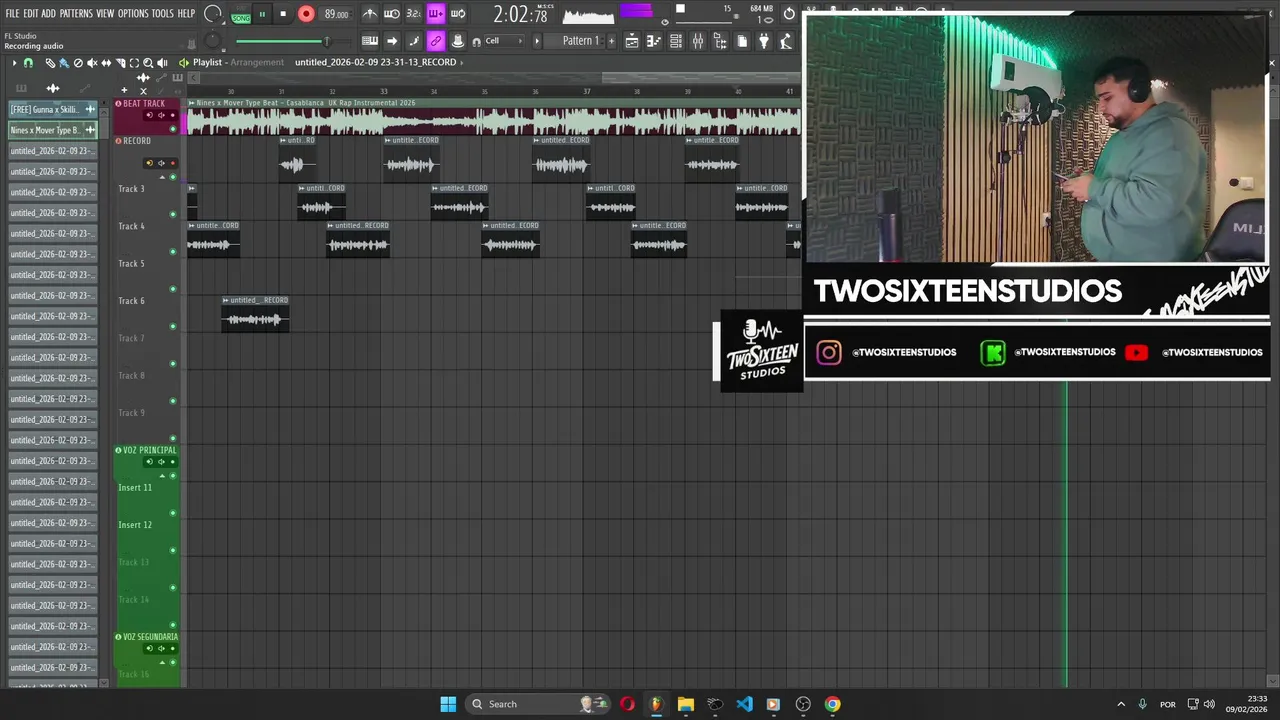Disarm recording on the RECORD track
This screenshot has width=1280, height=720.
[x=172, y=163]
